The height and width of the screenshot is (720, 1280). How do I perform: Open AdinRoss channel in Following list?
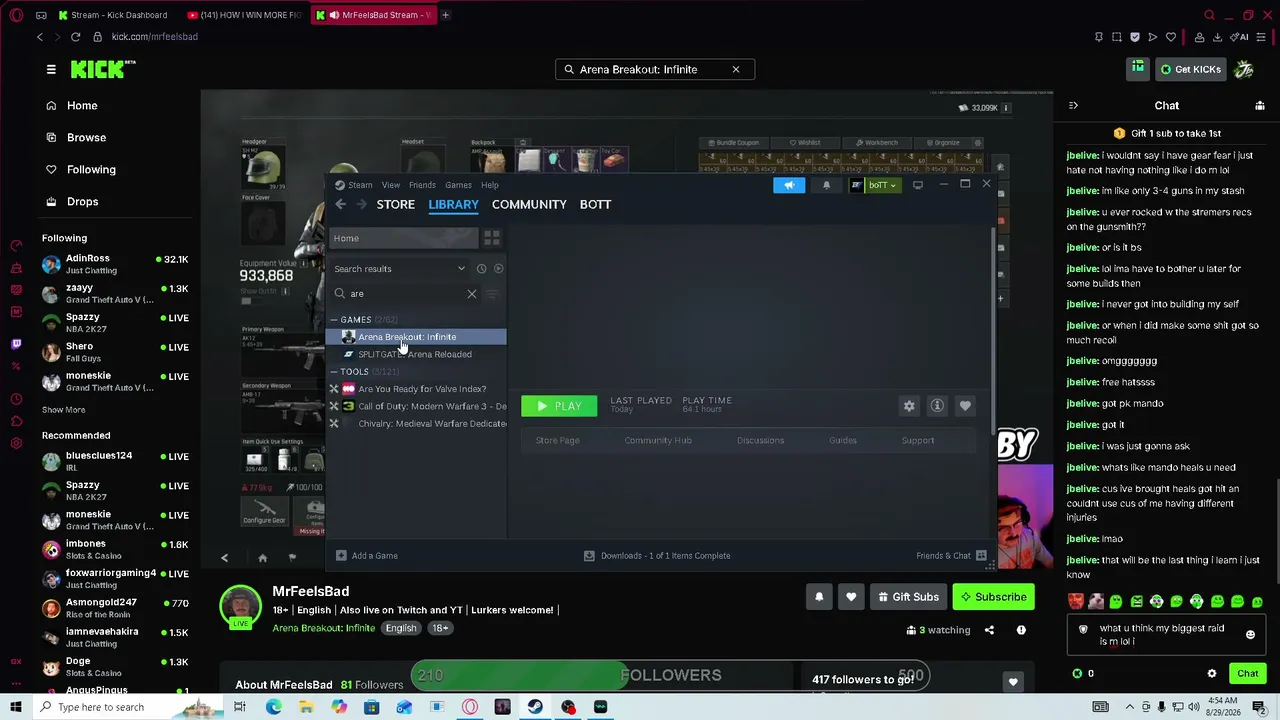(x=115, y=264)
